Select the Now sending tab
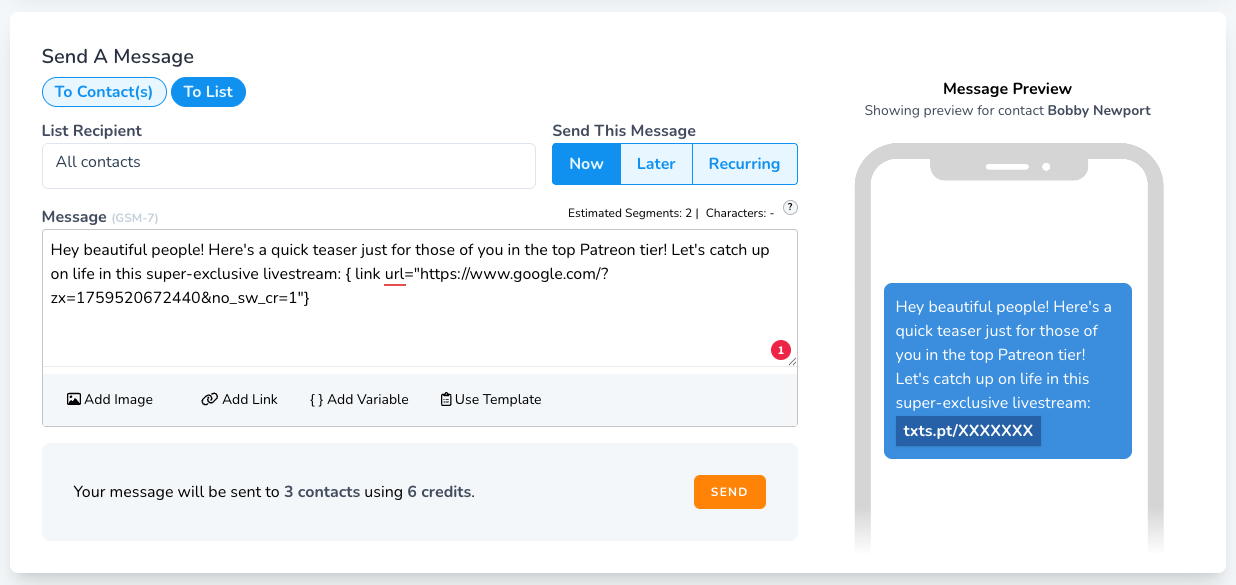The width and height of the screenshot is (1236, 585). click(x=586, y=163)
